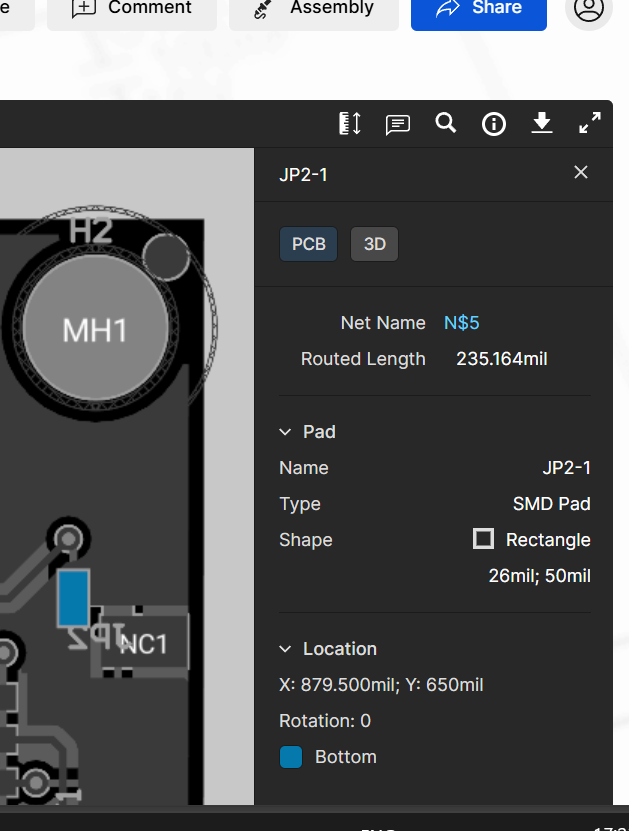Select the MH1 mounting hole
Image resolution: width=629 pixels, height=831 pixels.
95,329
